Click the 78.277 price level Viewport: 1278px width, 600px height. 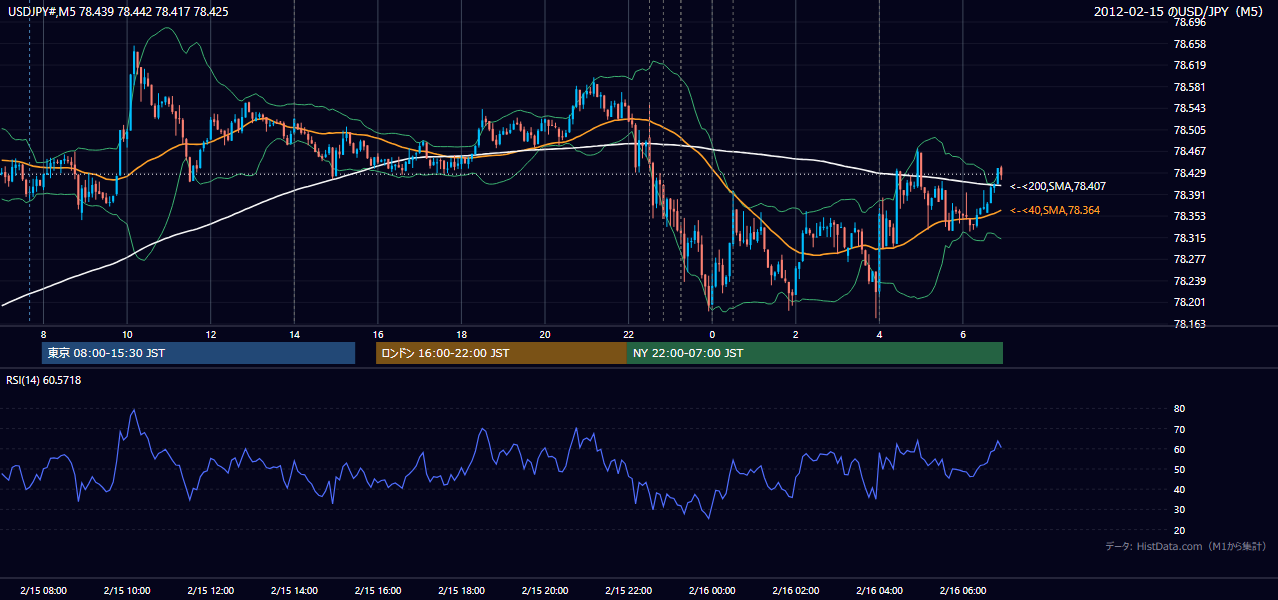(1189, 259)
